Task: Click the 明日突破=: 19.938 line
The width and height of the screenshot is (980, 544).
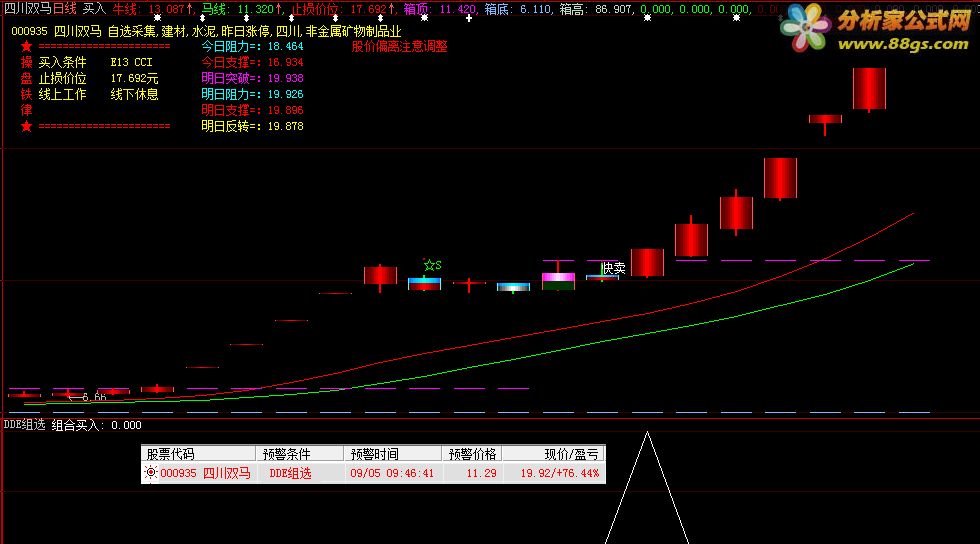Action: pyautogui.click(x=252, y=78)
